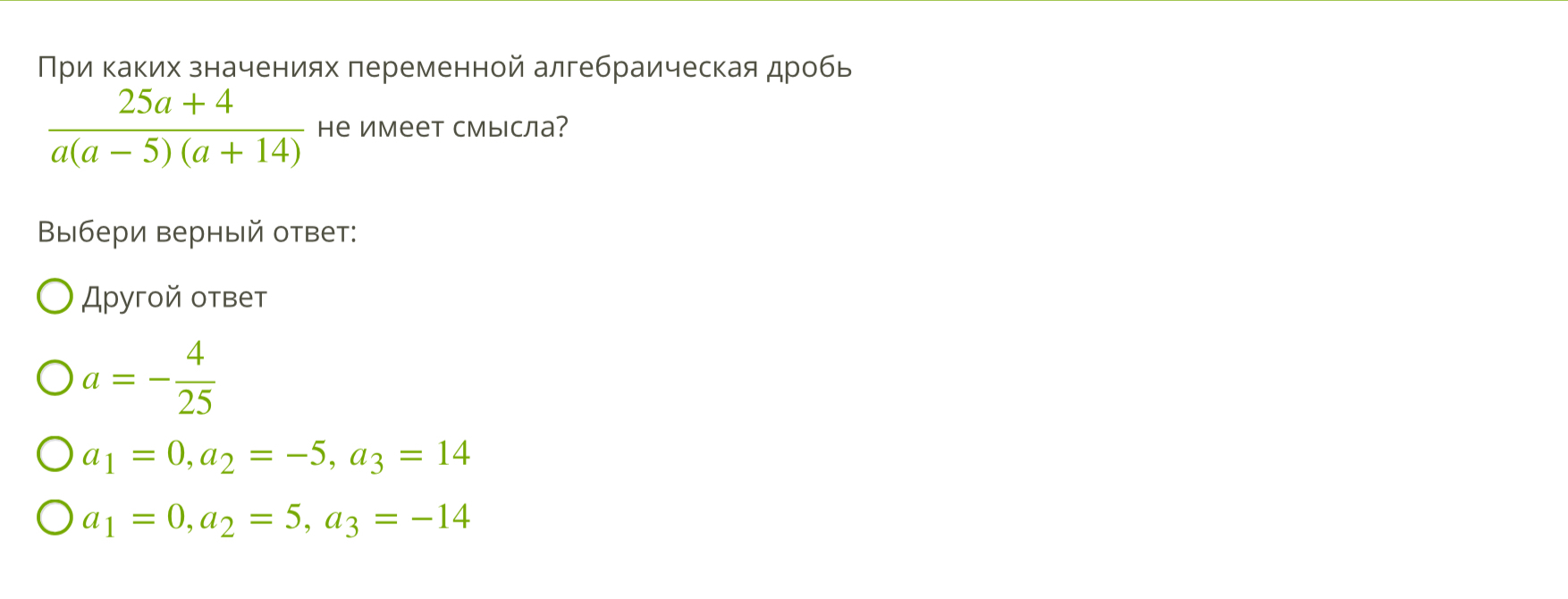Click the fraction numerator 25a+4
Screen dimensions: 1568x599
click(175, 102)
